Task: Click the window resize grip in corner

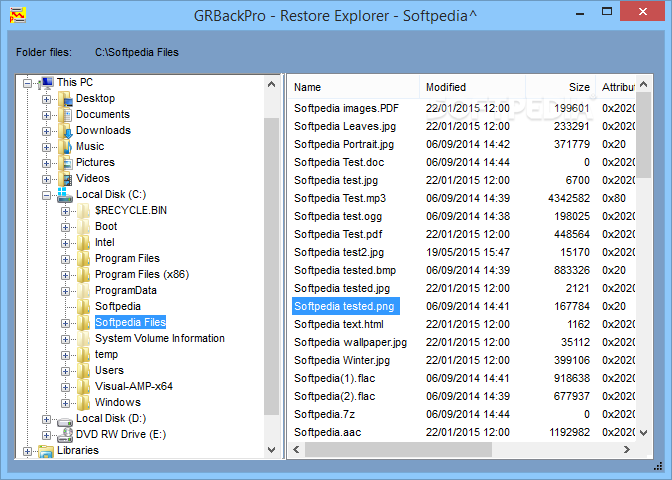Action: point(658,466)
